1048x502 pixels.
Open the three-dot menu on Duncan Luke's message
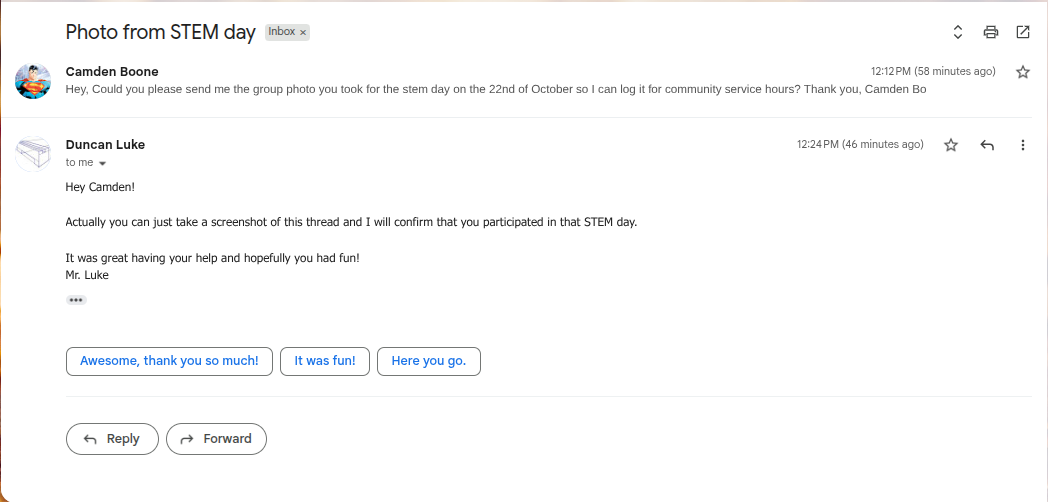coord(1023,145)
